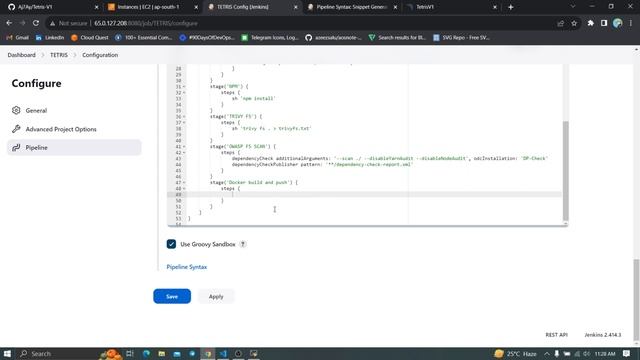Open the Telegram Icons bookmark
The image size is (640, 360).
click(x=270, y=38)
